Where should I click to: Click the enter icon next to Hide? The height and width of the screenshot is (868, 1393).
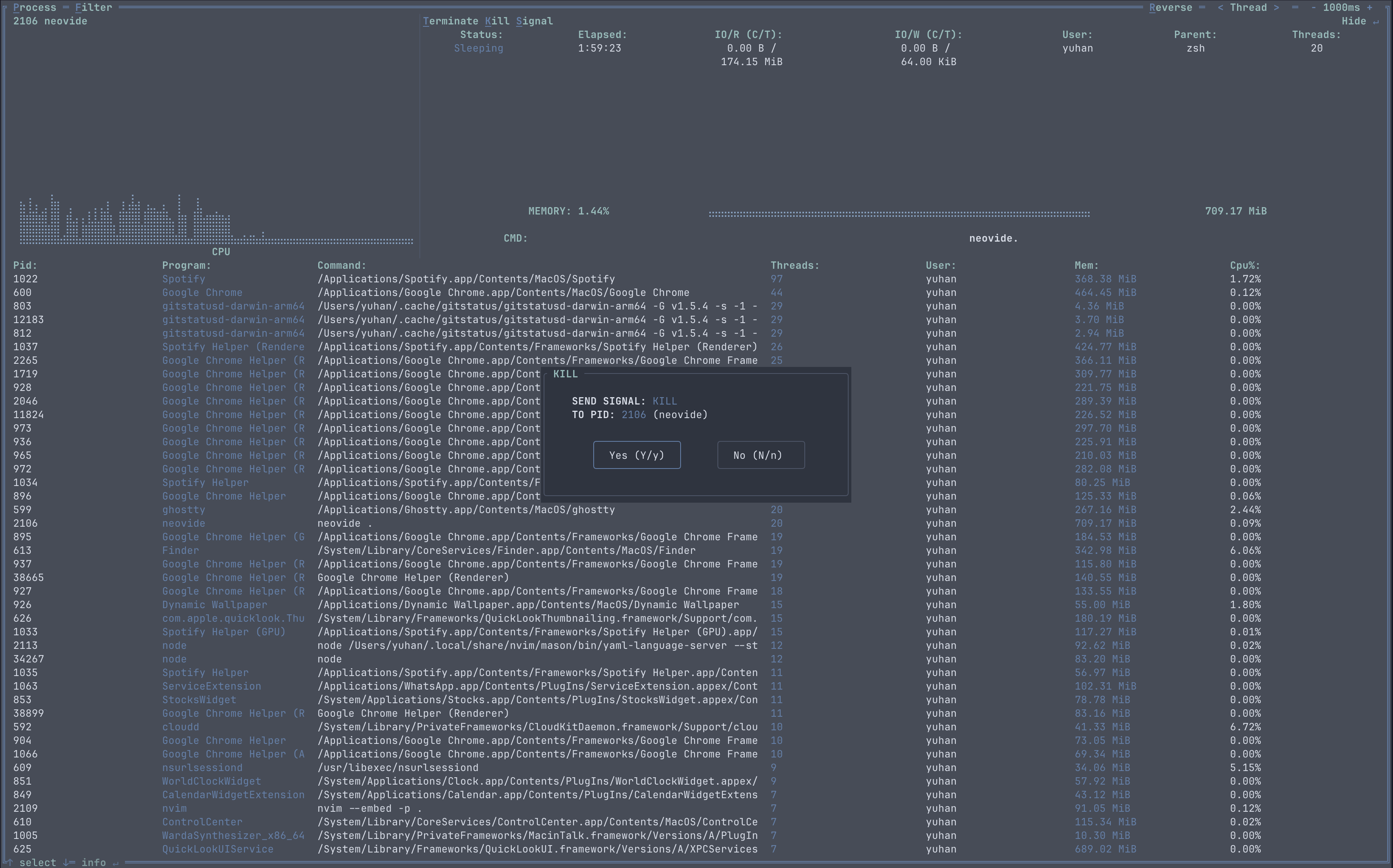pyautogui.click(x=1375, y=21)
